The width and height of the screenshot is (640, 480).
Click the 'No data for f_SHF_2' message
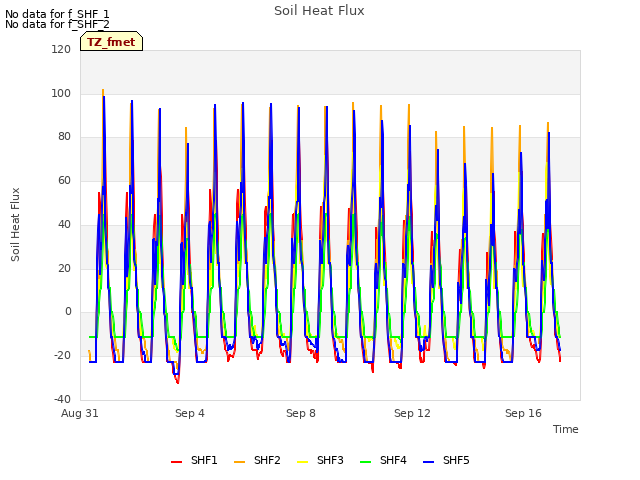pyautogui.click(x=57, y=24)
